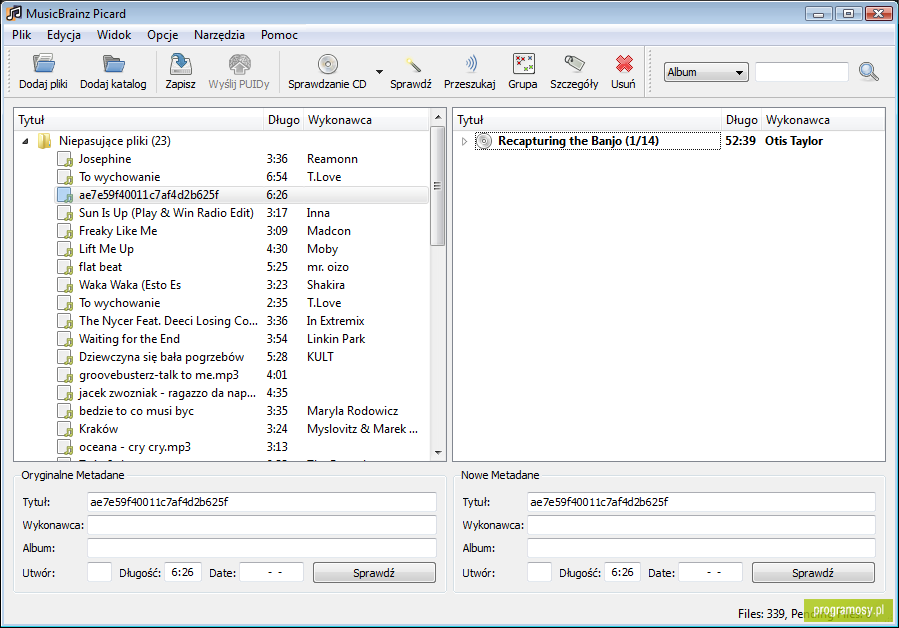Screen dimensions: 899x628
Task: Click the toolbar search text field
Action: click(802, 72)
